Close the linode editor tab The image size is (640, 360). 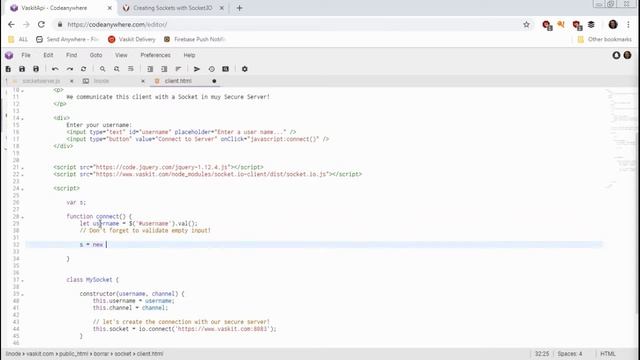tap(143, 81)
